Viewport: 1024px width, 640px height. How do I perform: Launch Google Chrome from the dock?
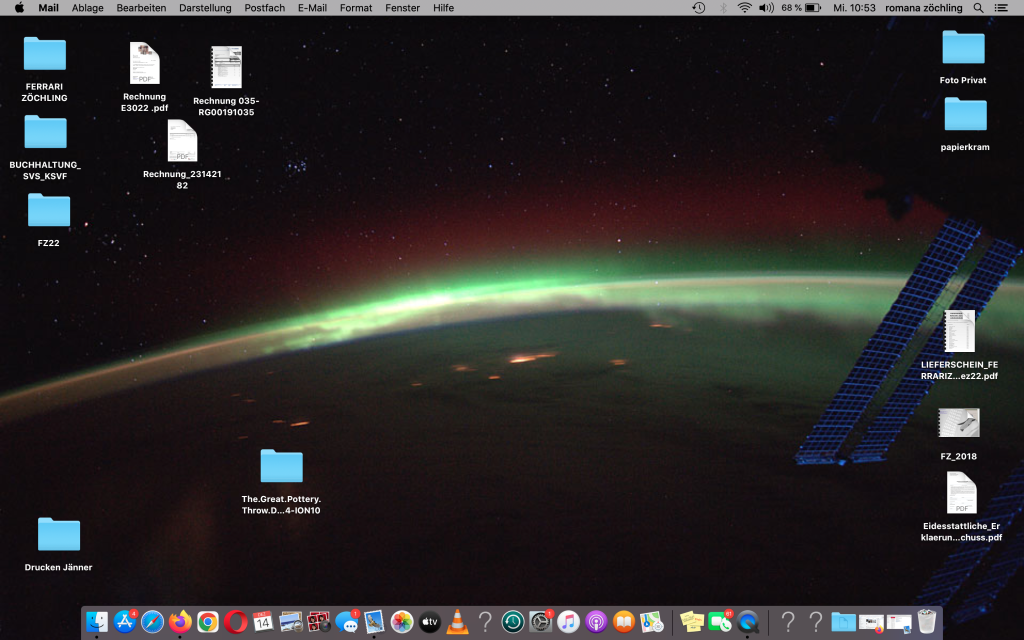208,622
